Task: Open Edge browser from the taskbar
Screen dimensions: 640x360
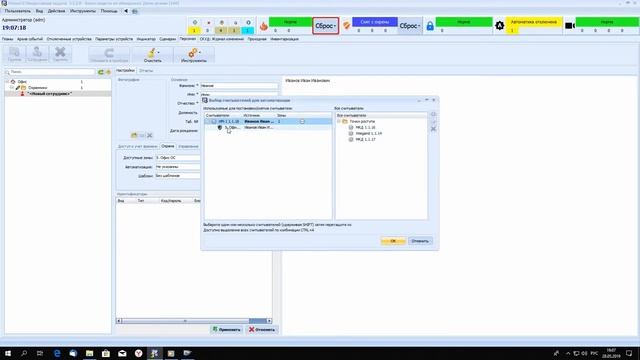Action: (57, 353)
